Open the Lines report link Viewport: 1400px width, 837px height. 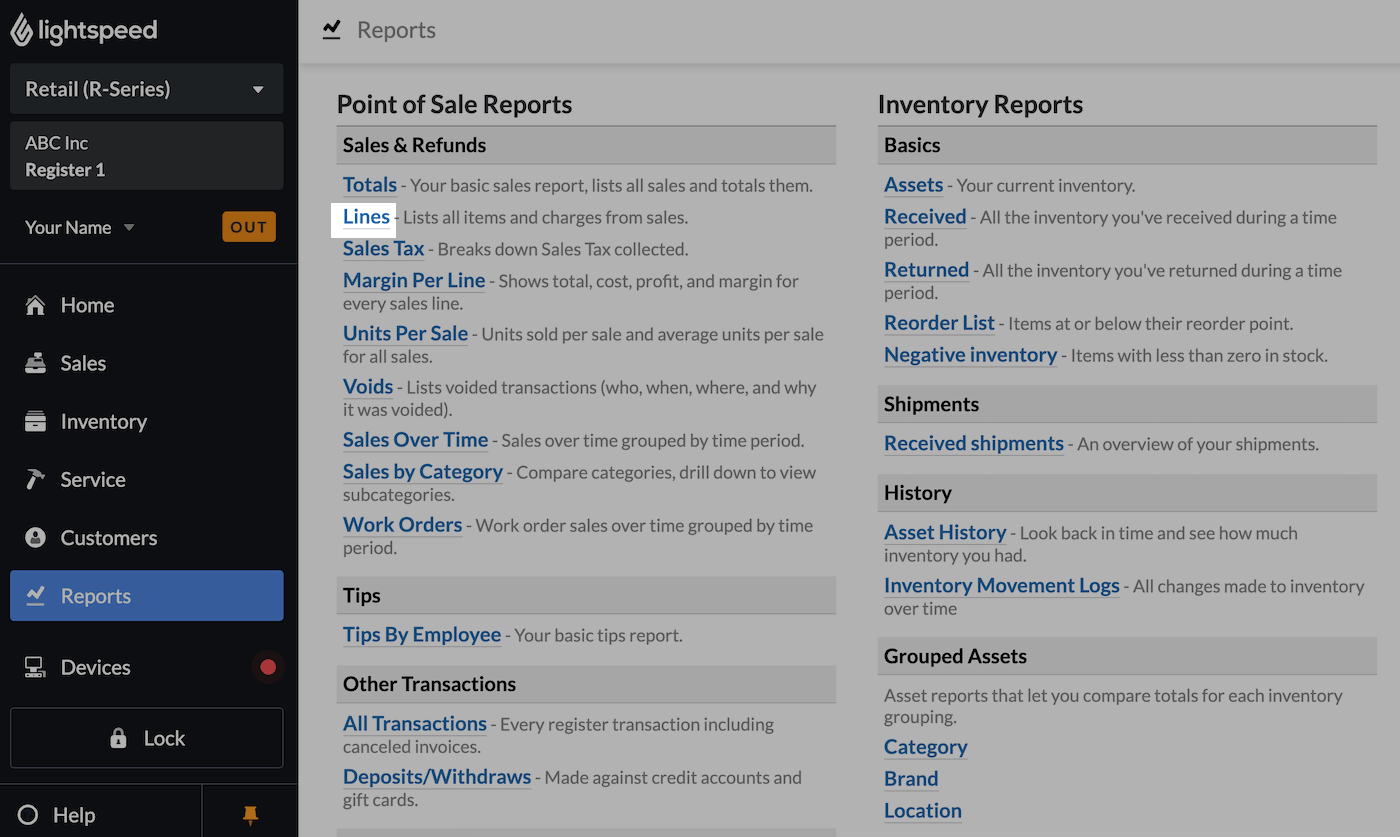[366, 217]
